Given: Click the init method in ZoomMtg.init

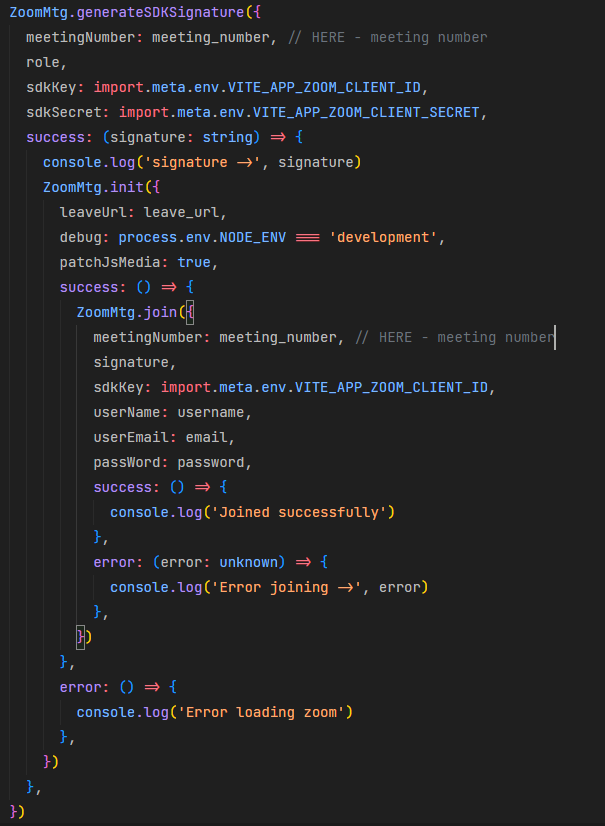Looking at the screenshot, I should coord(127,187).
